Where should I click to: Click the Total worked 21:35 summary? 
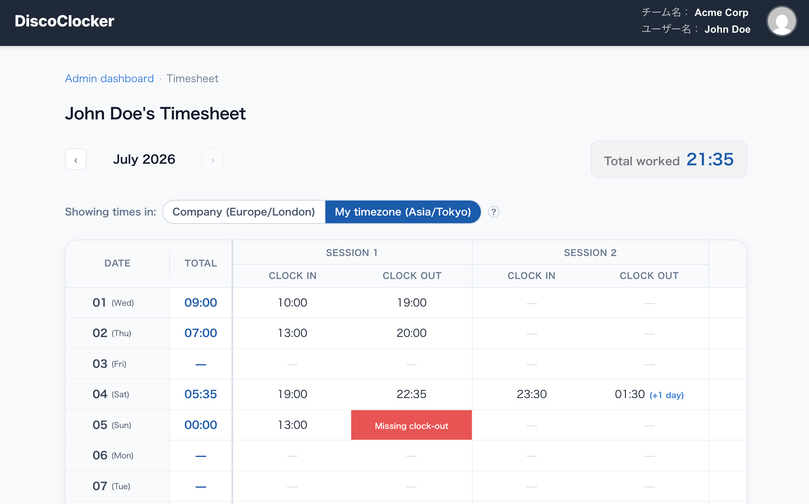coord(669,159)
